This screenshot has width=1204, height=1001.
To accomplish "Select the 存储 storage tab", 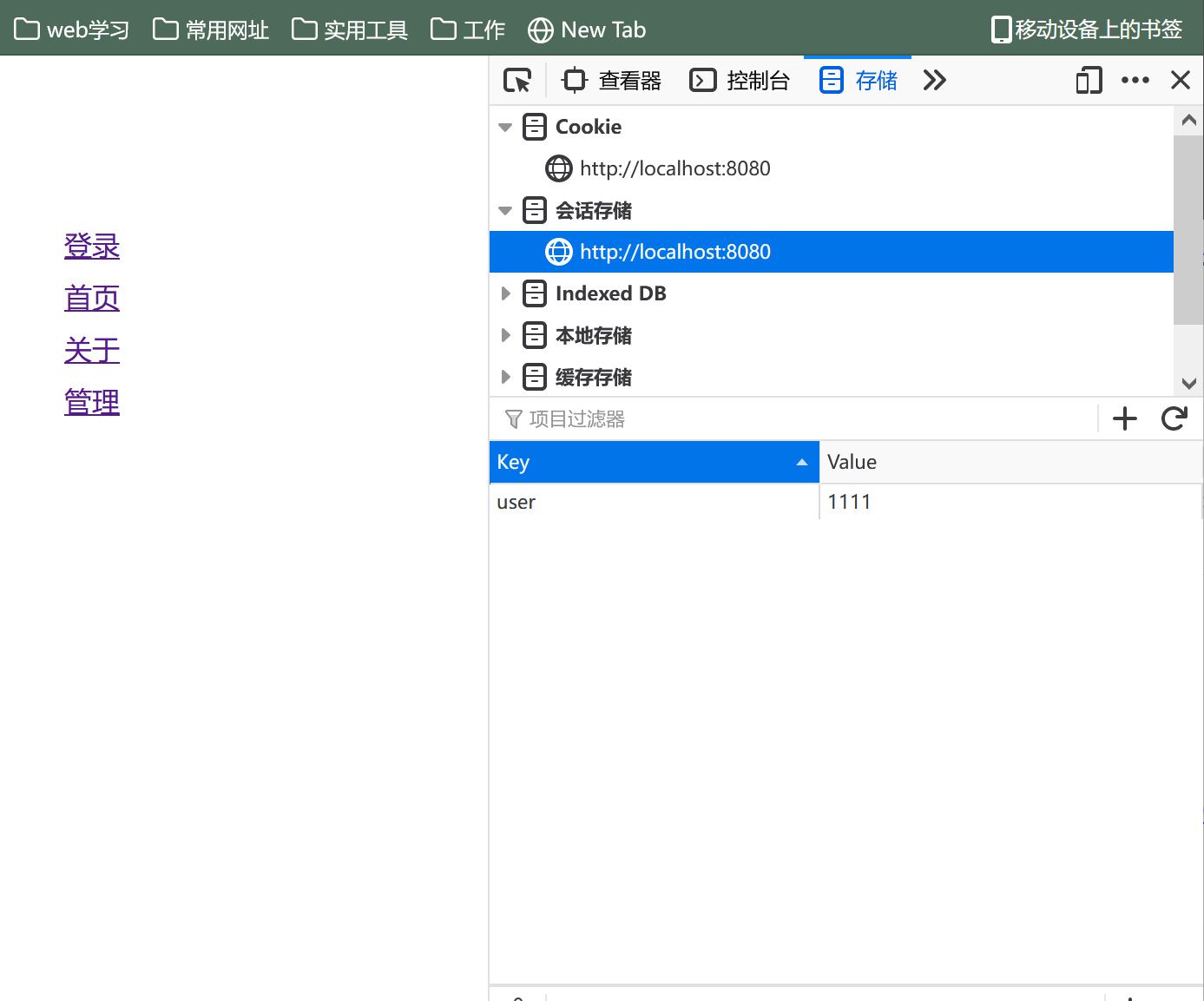I will [859, 81].
